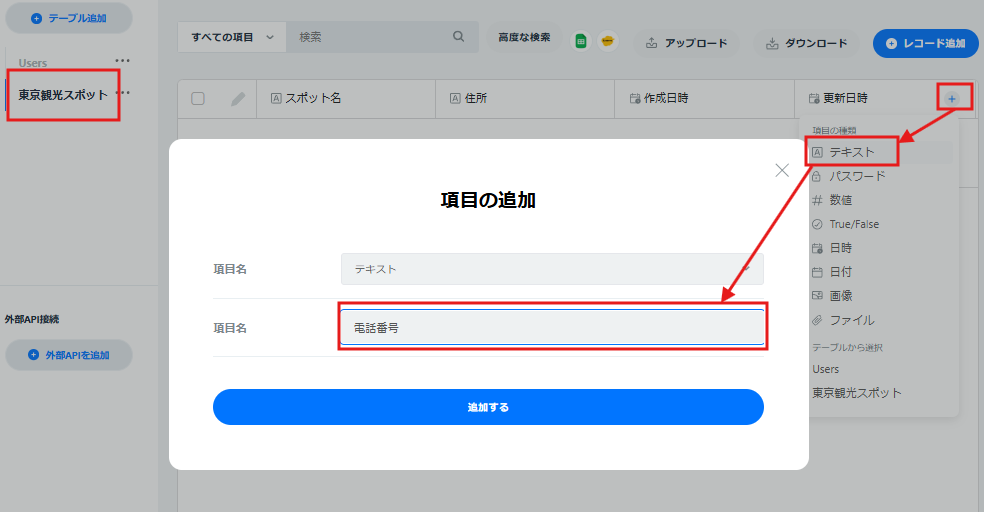Click the search magnifier icon
The image size is (984, 512).
click(x=459, y=36)
